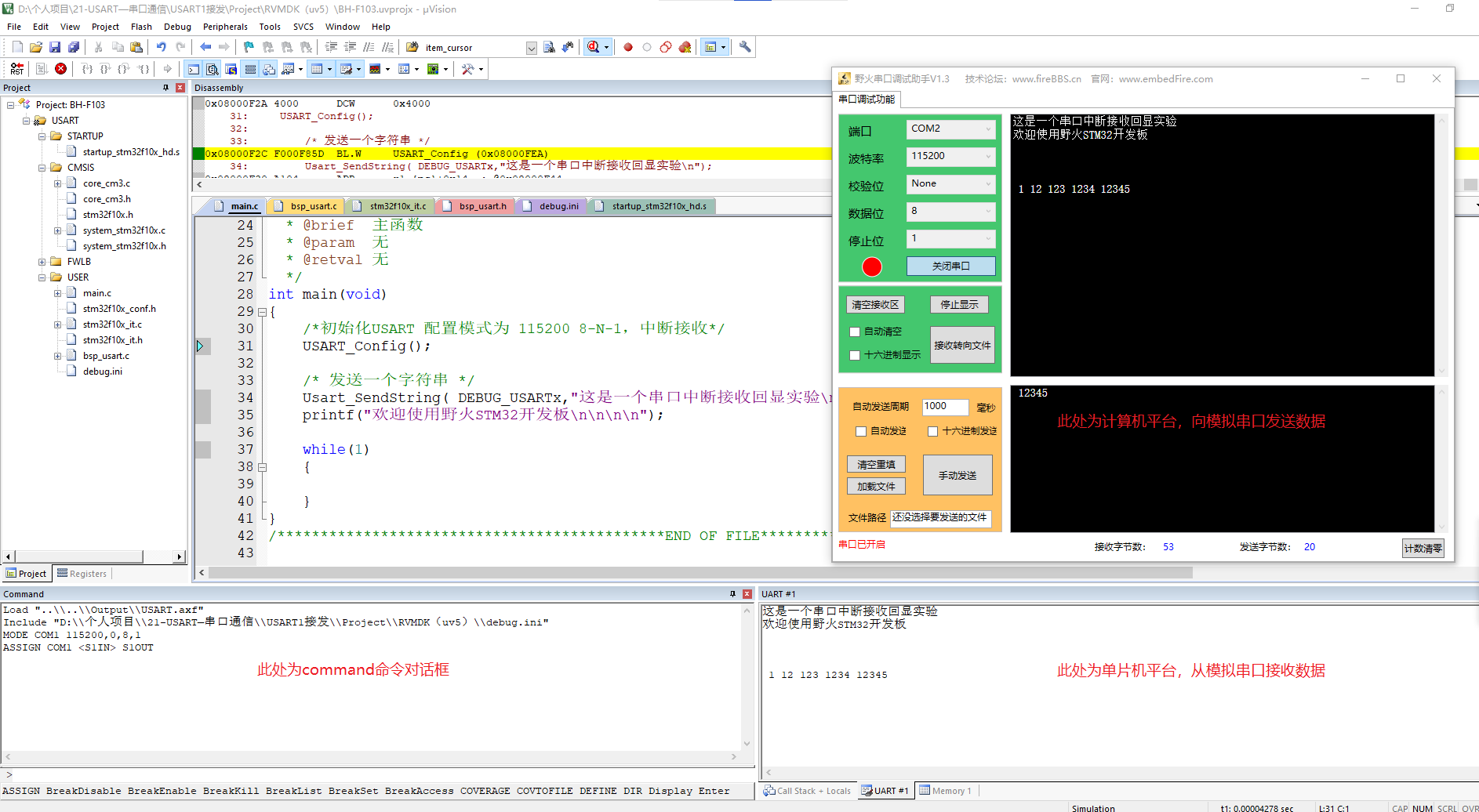1479x812 pixels.
Task: Save the current file with the disk icon
Action: coord(55,47)
